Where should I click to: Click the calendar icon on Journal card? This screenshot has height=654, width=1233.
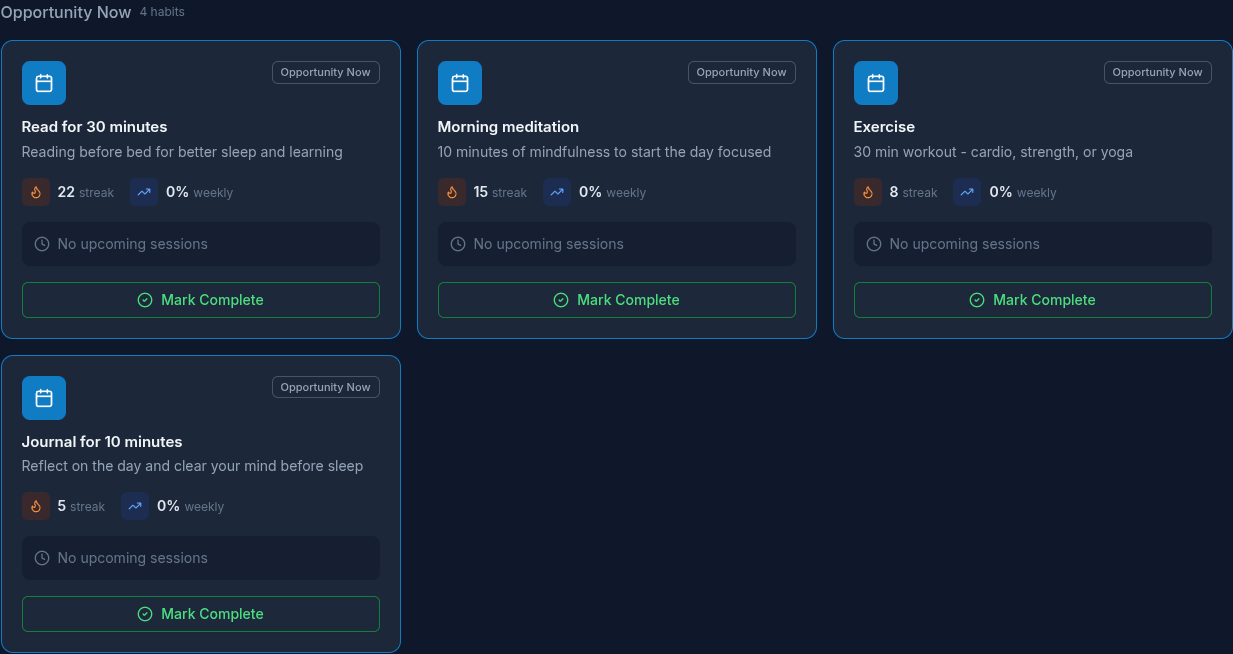(x=43, y=398)
